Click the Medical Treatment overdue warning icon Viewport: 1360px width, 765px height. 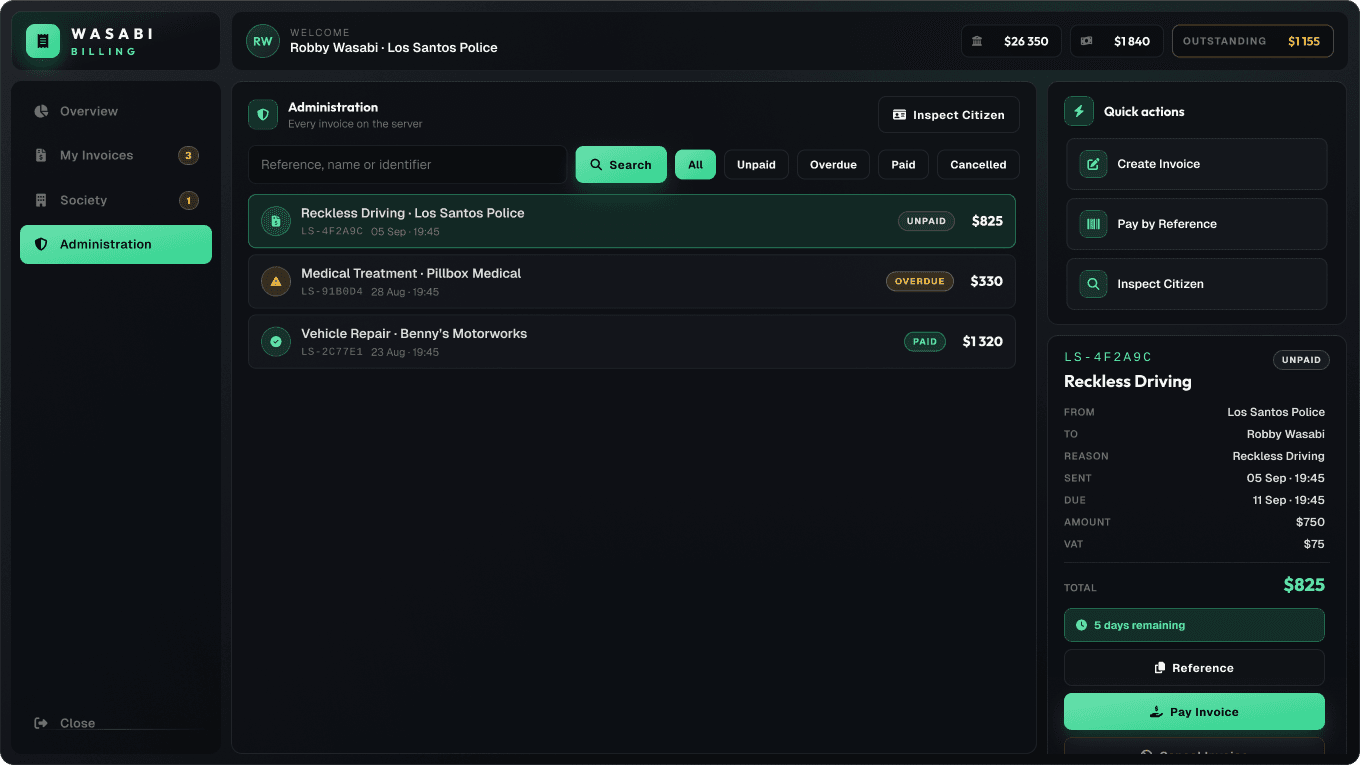276,281
